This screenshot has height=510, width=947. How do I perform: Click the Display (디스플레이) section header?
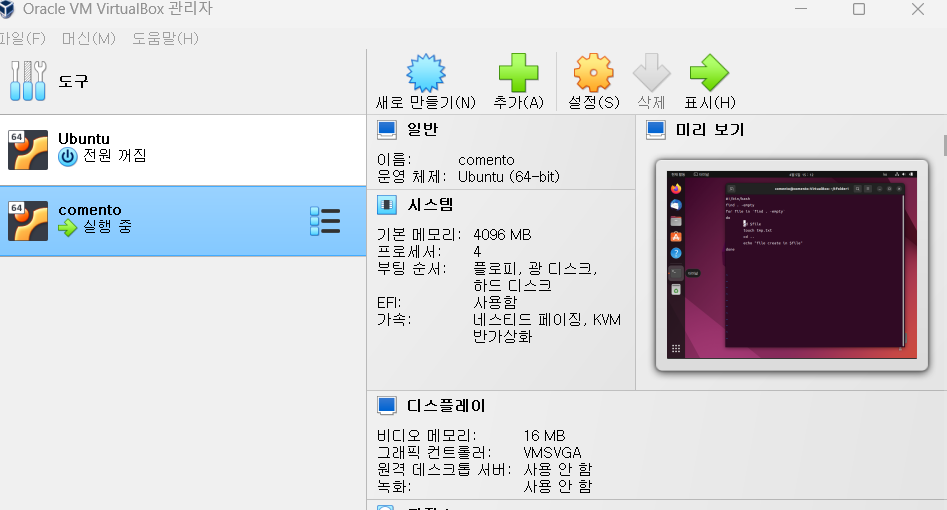click(446, 405)
